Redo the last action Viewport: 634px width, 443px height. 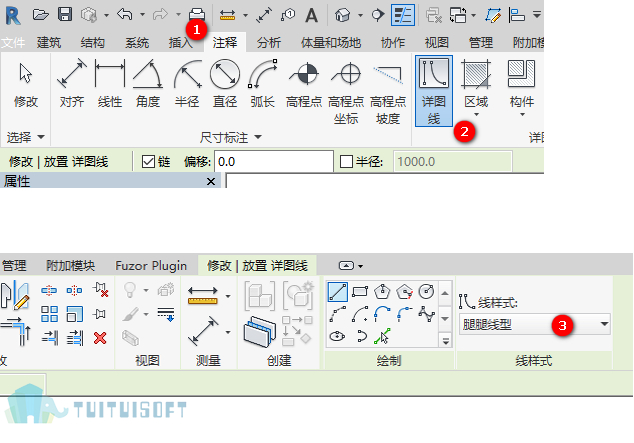click(x=160, y=15)
